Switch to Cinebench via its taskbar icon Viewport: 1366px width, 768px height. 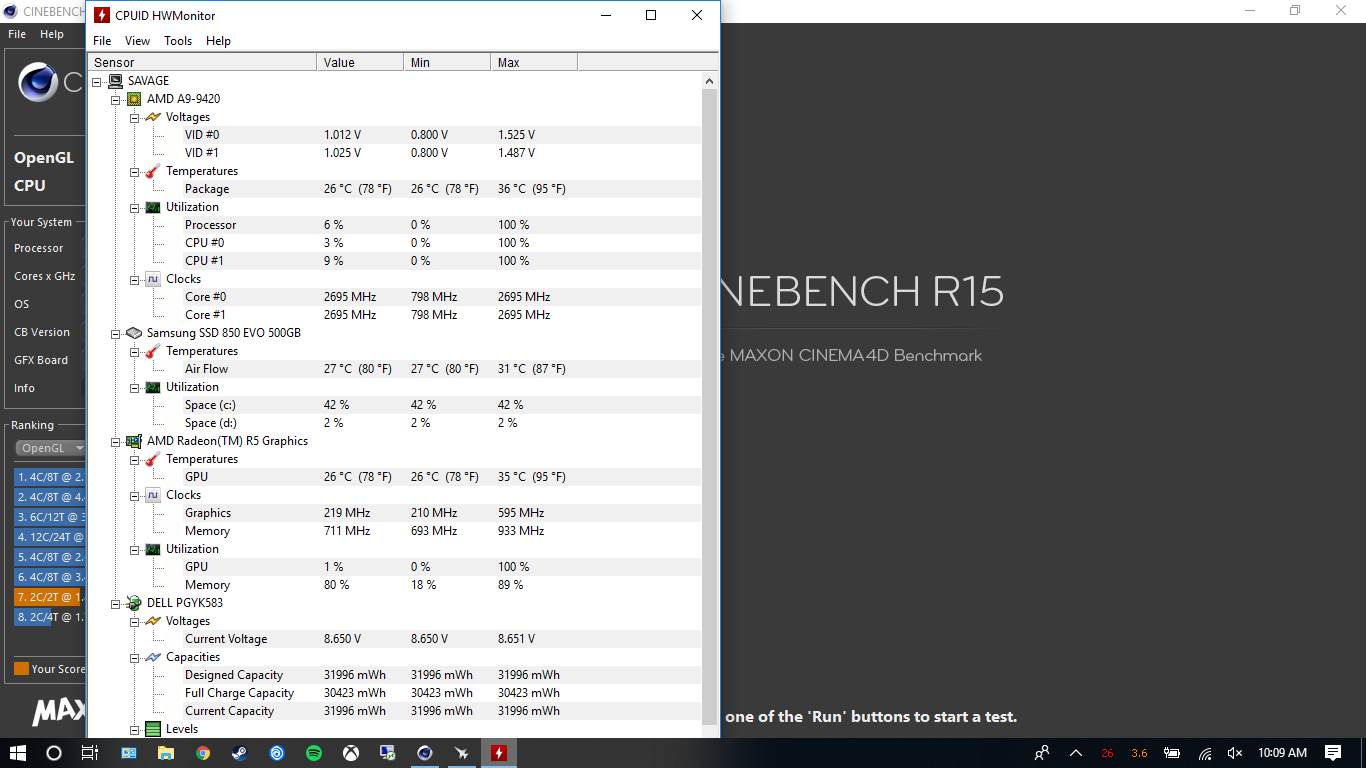point(425,753)
